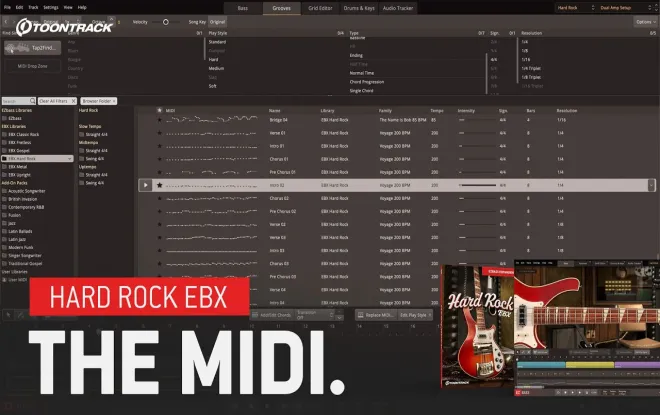Open the EBX Upright folder
The height and width of the screenshot is (415, 660).
(x=17, y=175)
